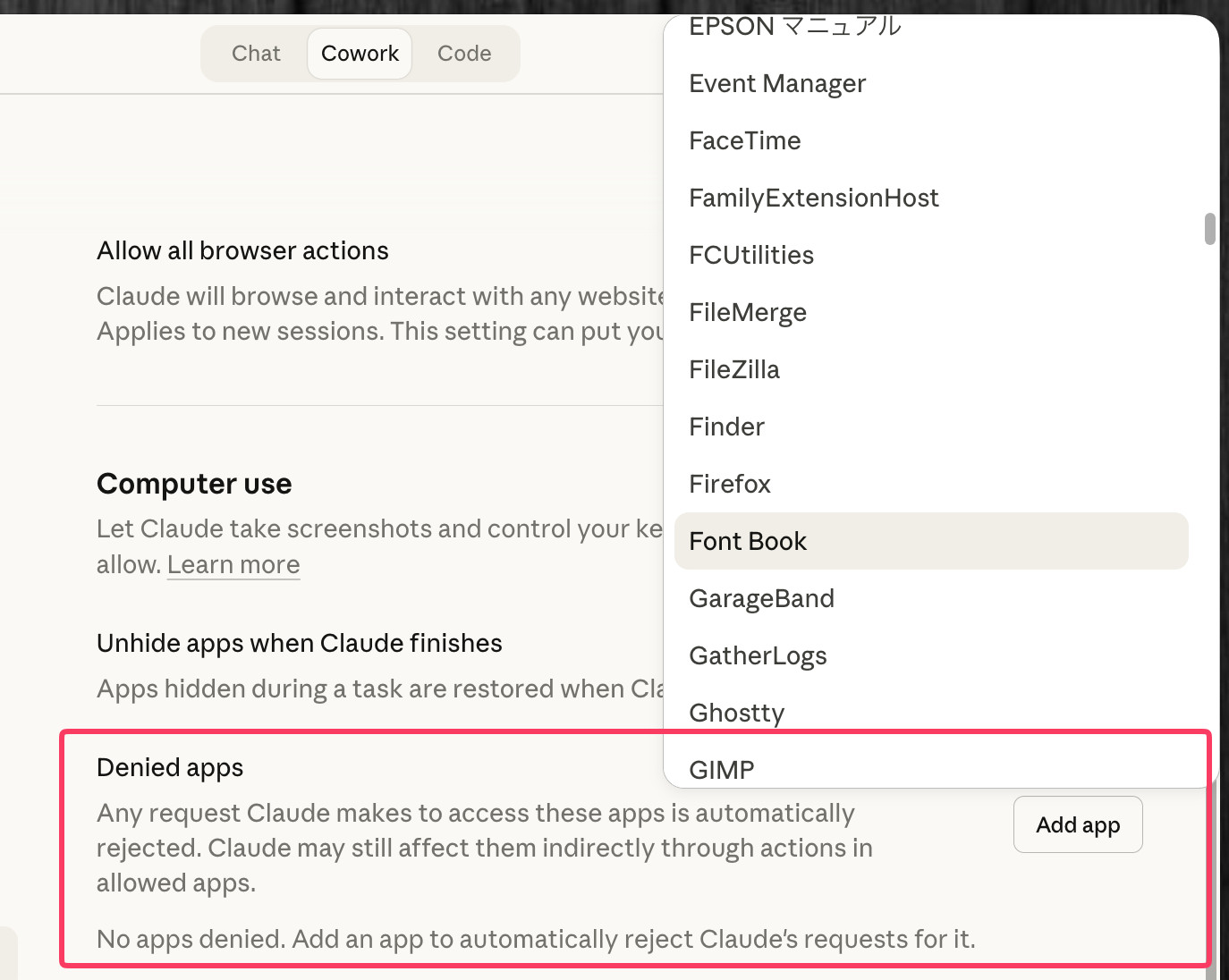
Task: Select GatherLogs from the app list
Action: coord(758,655)
